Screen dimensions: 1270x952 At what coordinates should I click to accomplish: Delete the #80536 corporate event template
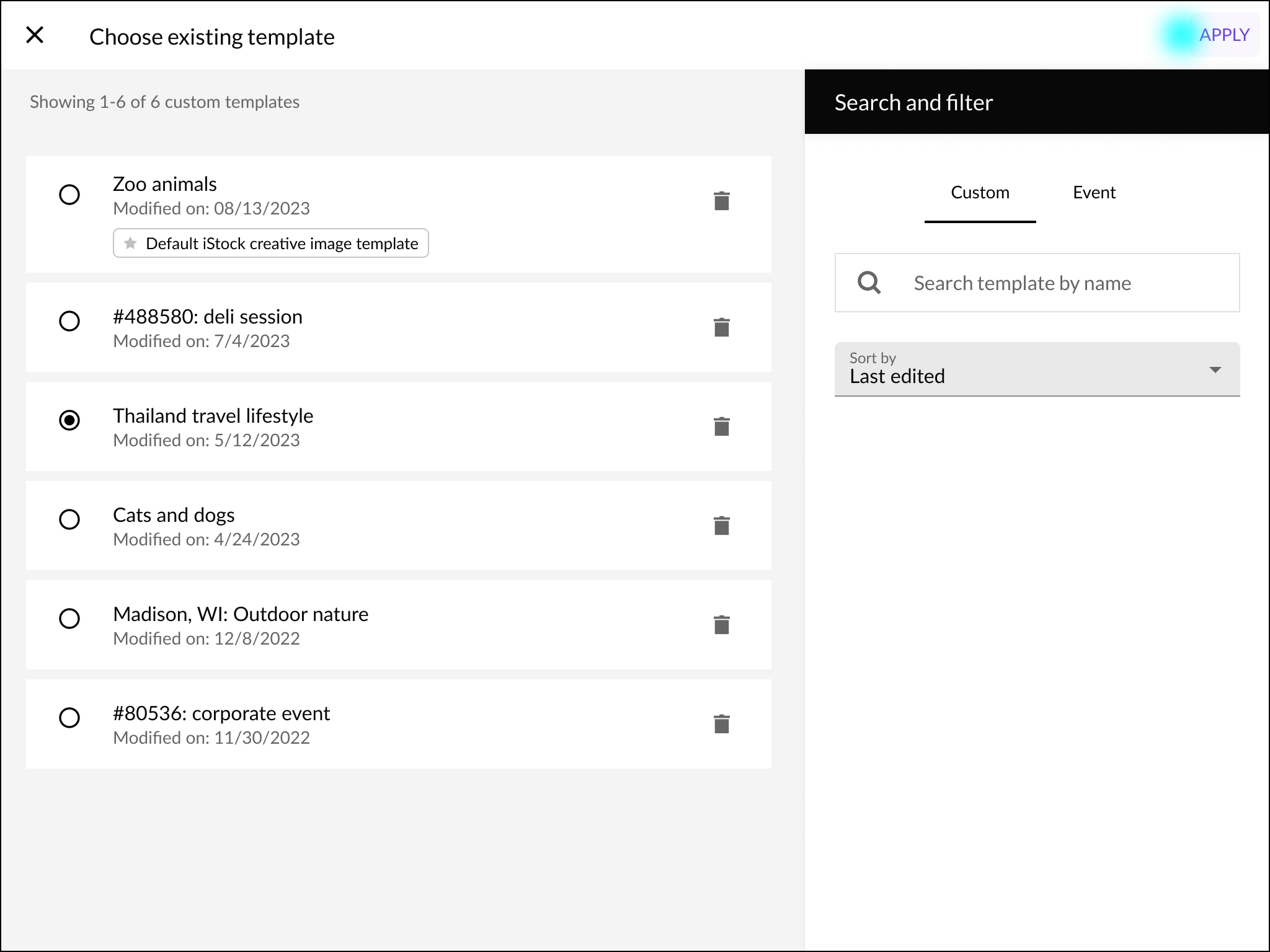pos(721,724)
